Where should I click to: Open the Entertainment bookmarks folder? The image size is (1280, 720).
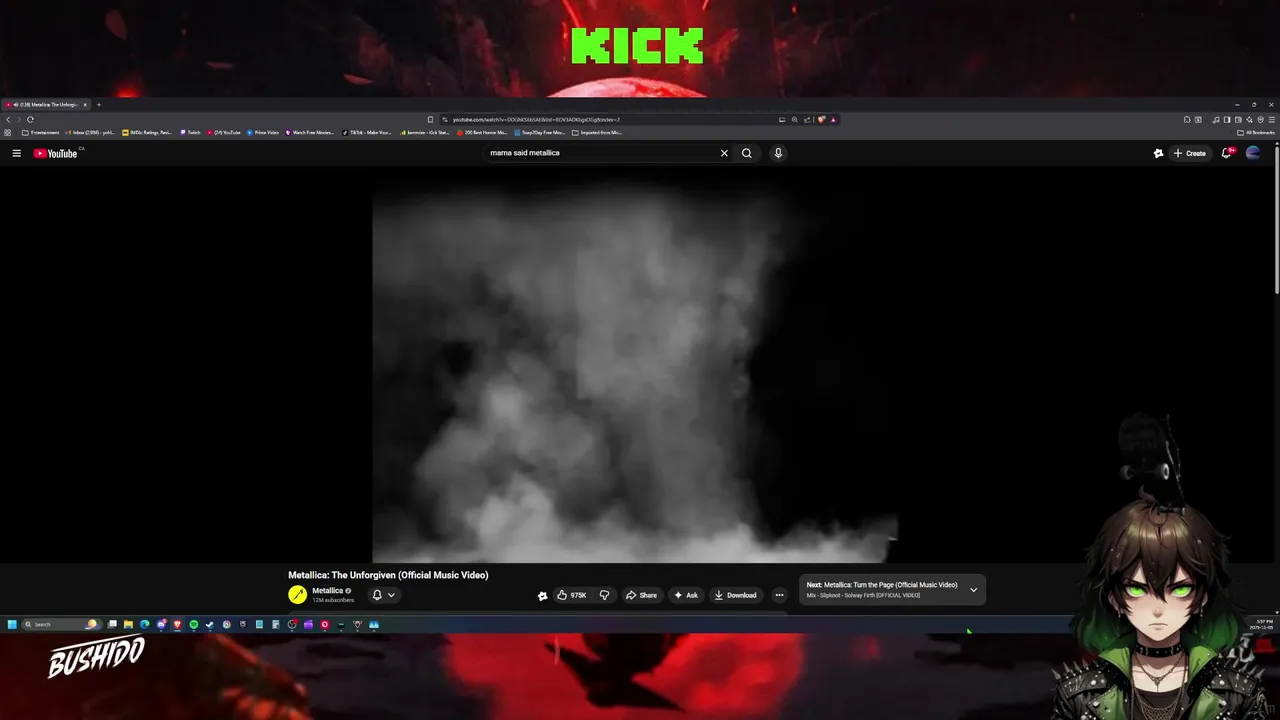[40, 132]
